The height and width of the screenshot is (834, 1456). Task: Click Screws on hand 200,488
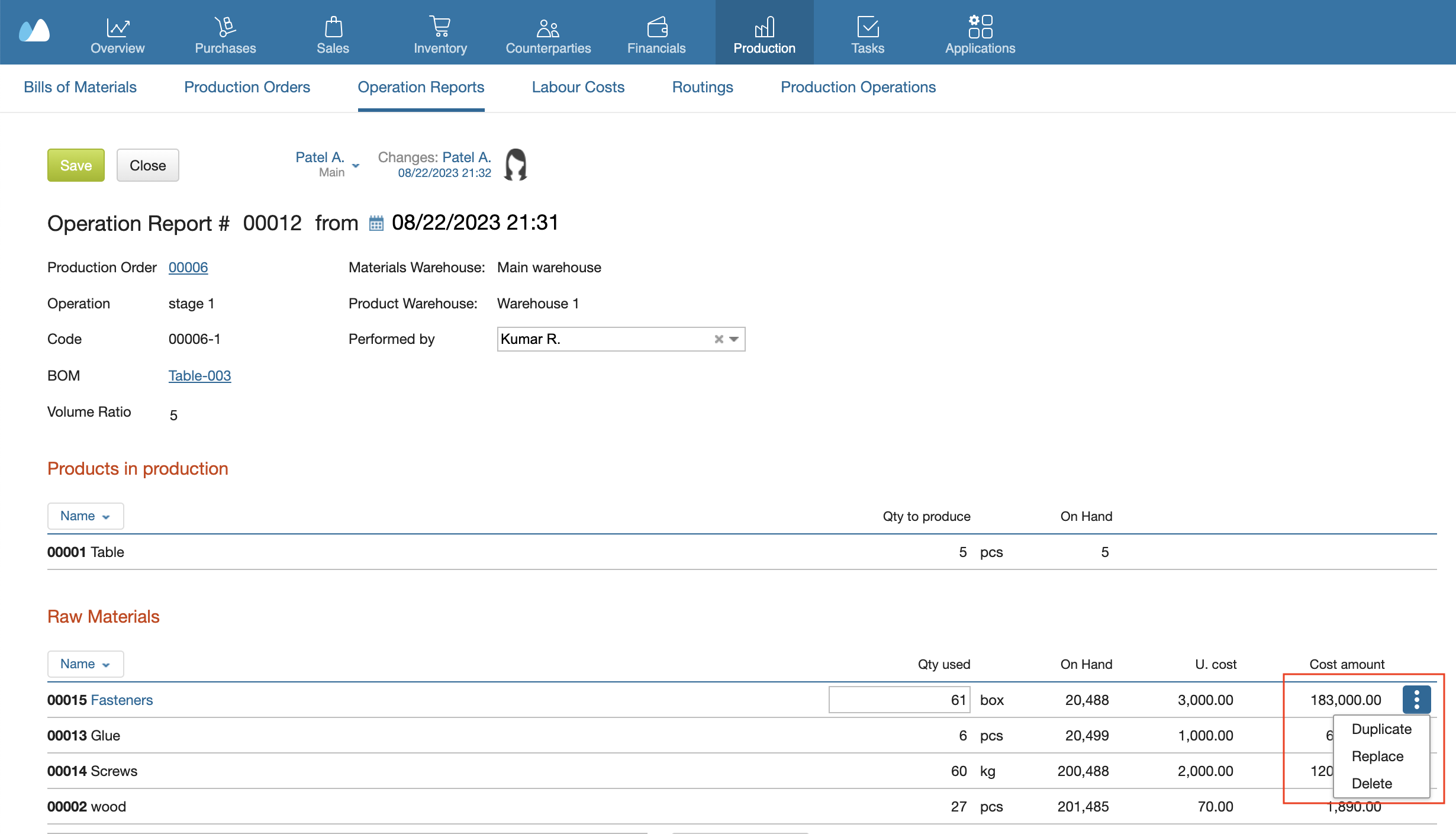(x=1083, y=771)
